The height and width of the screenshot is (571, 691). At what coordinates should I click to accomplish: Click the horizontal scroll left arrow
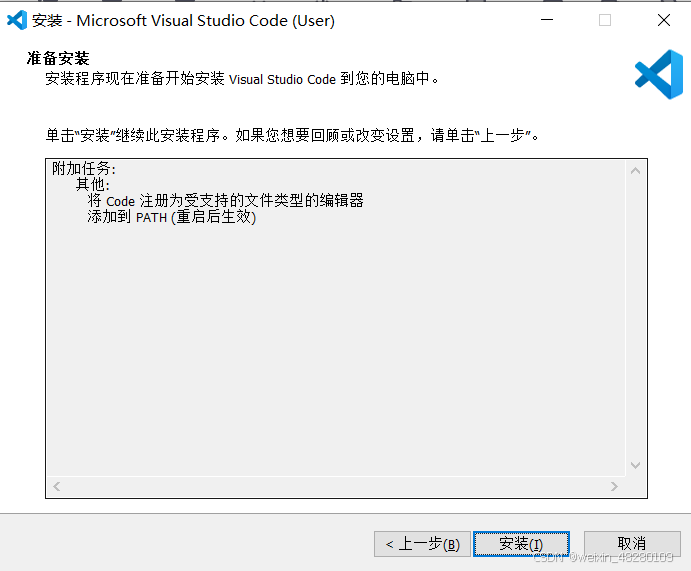click(x=56, y=486)
